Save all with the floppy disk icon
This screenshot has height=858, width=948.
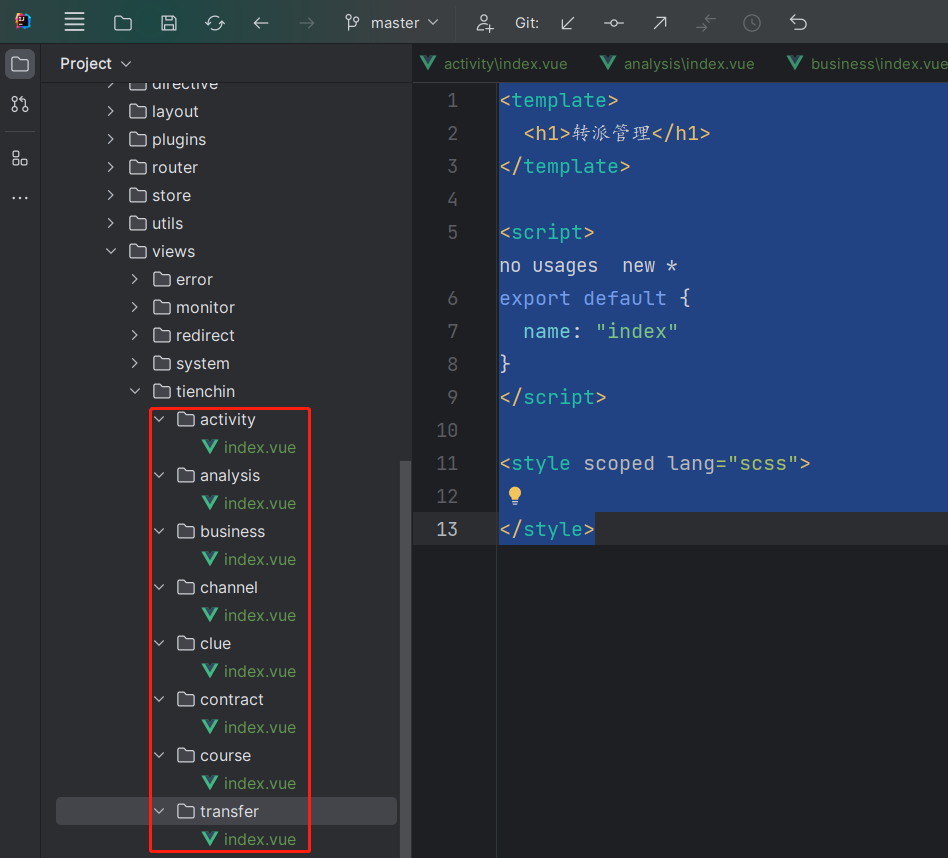[169, 23]
